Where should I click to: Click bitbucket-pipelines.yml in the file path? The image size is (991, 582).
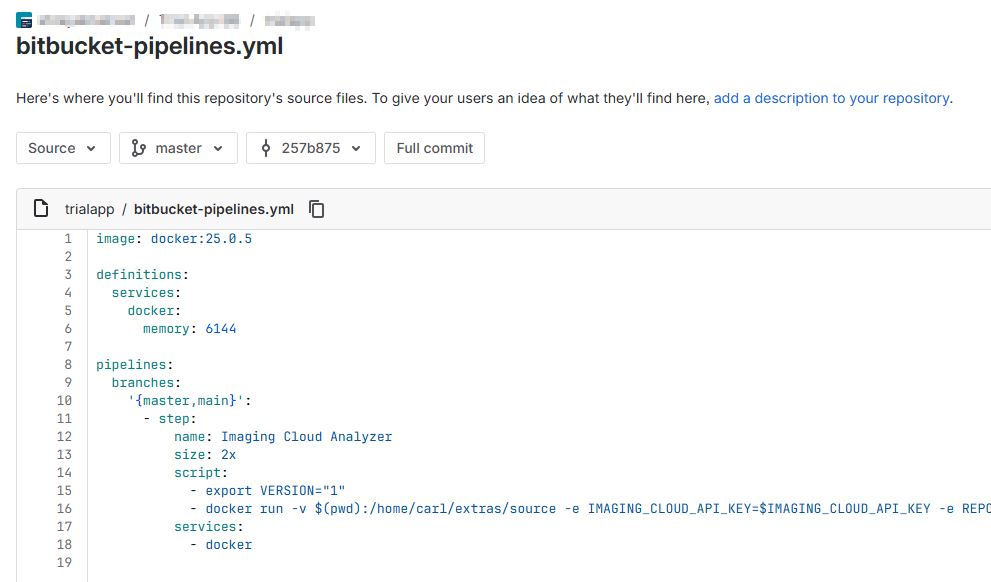[214, 209]
